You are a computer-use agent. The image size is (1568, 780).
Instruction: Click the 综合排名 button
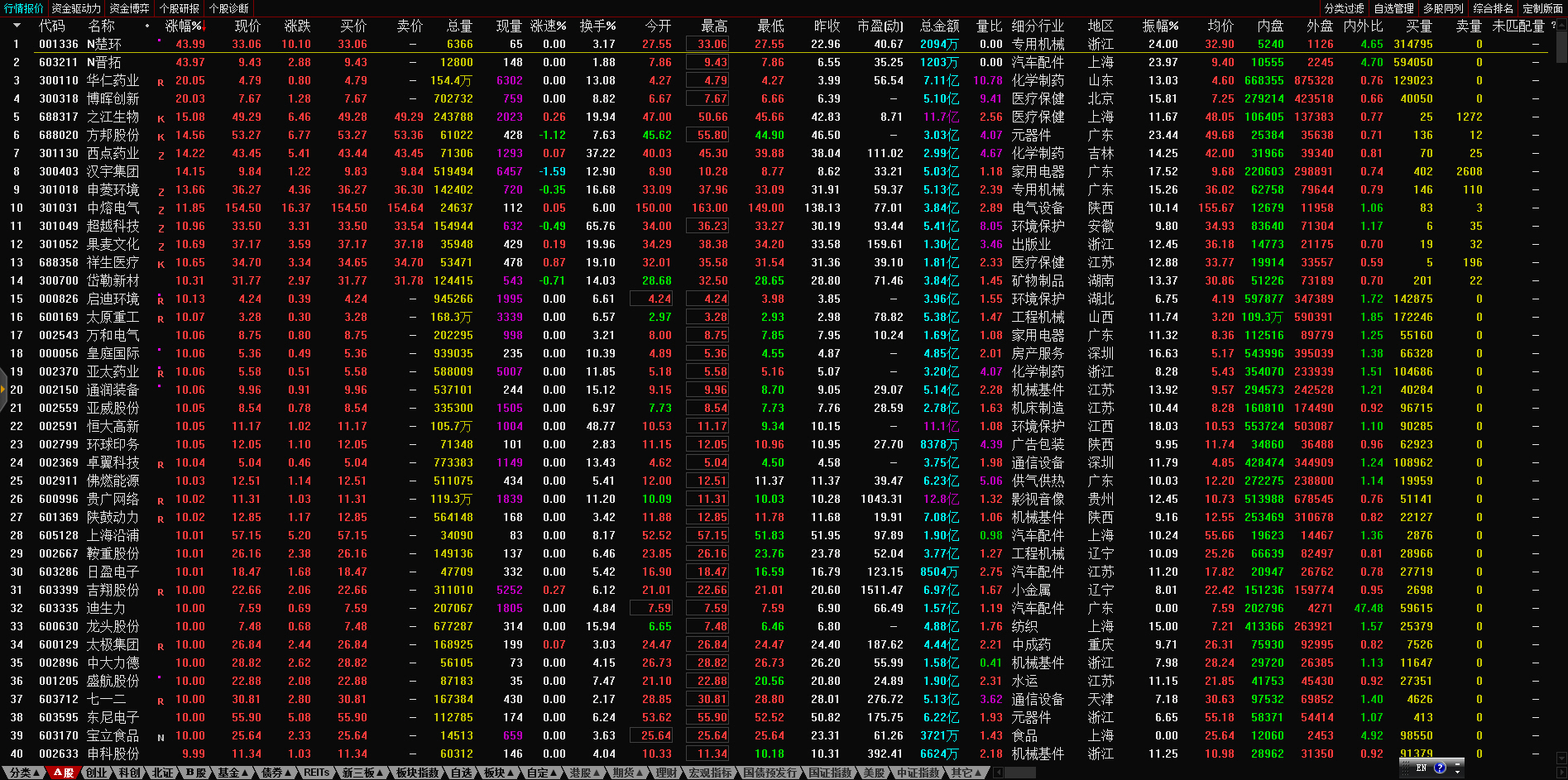1493,8
